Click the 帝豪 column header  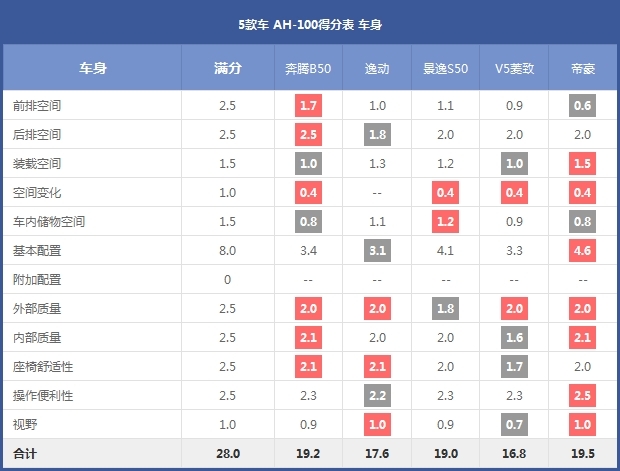coord(582,69)
